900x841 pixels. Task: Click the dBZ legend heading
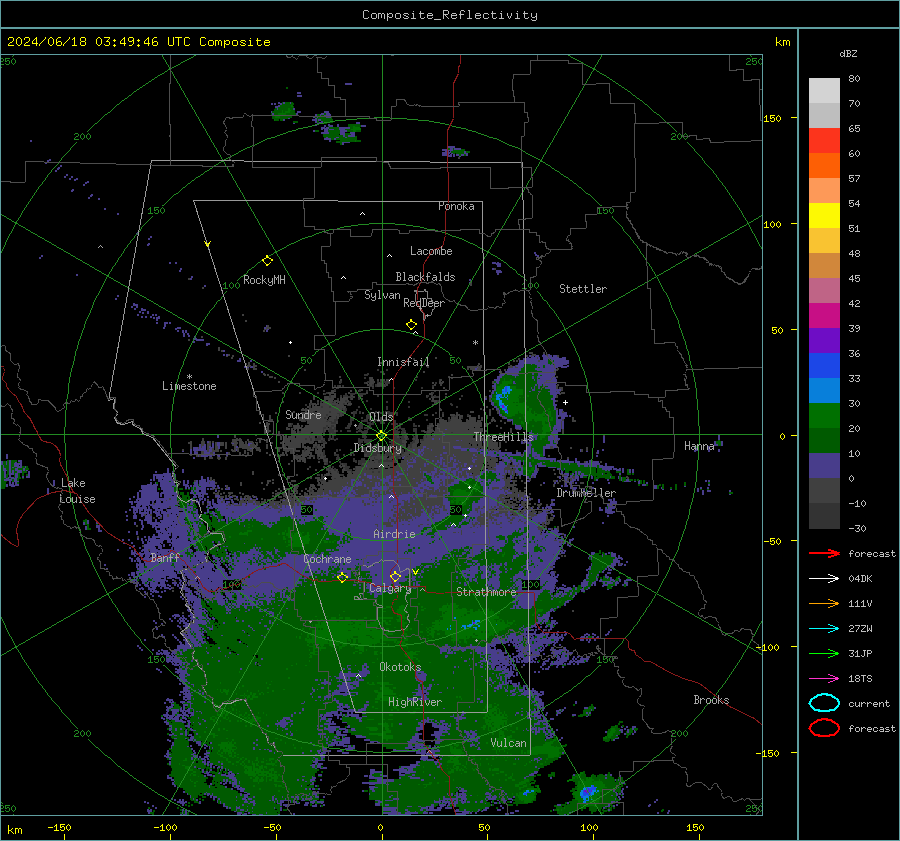[848, 53]
